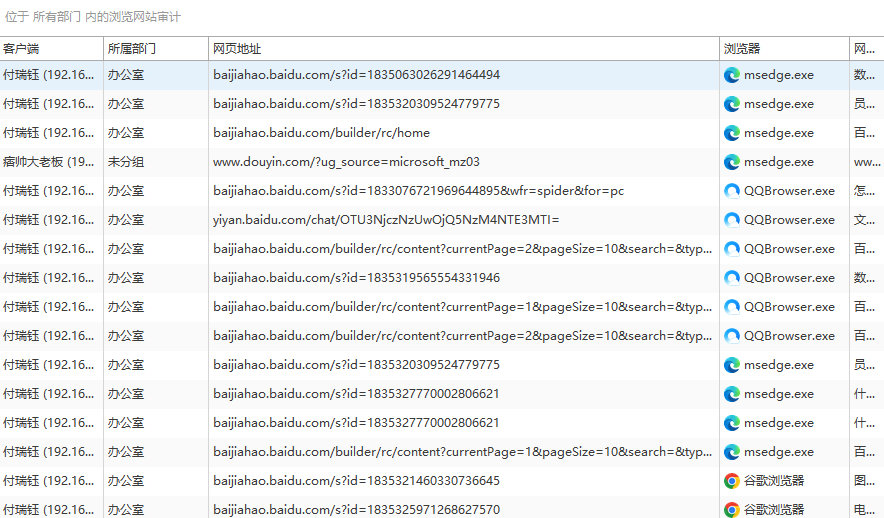This screenshot has width=884, height=518.
Task: Click Chrome icon in the id=1835325971268627570 row
Action: tap(732, 510)
